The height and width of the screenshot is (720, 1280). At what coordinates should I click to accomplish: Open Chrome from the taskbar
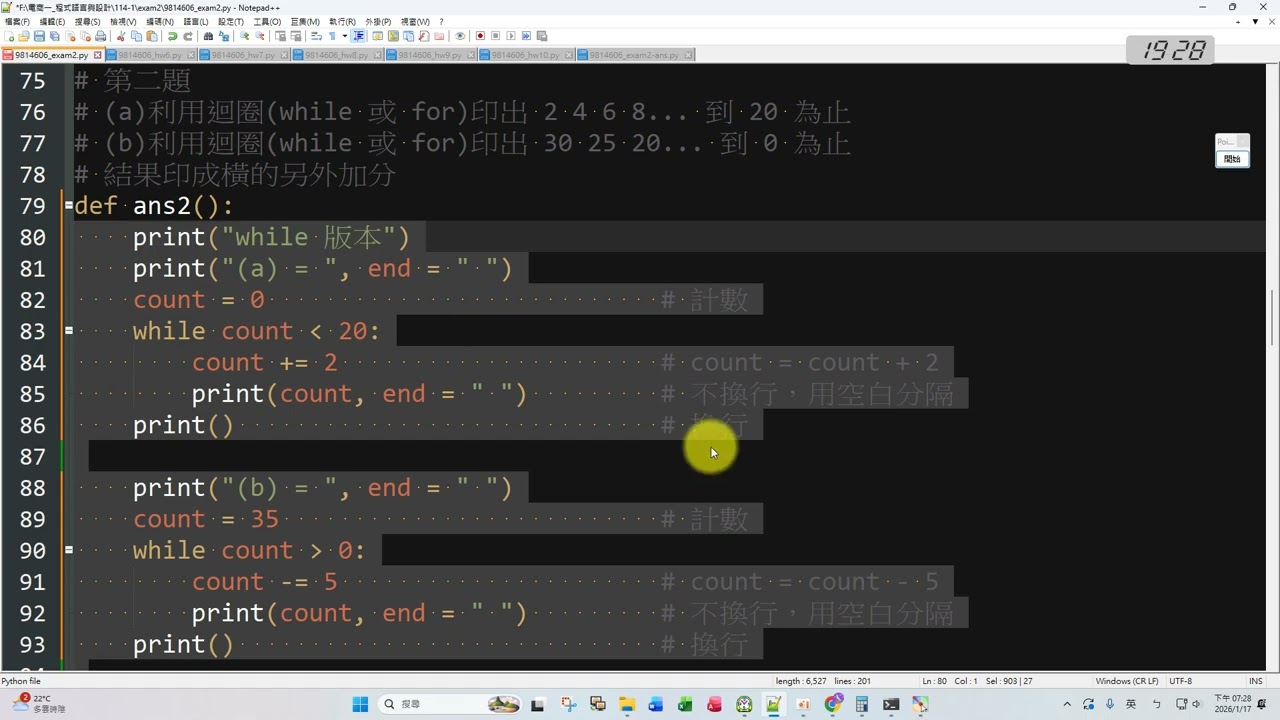point(832,704)
